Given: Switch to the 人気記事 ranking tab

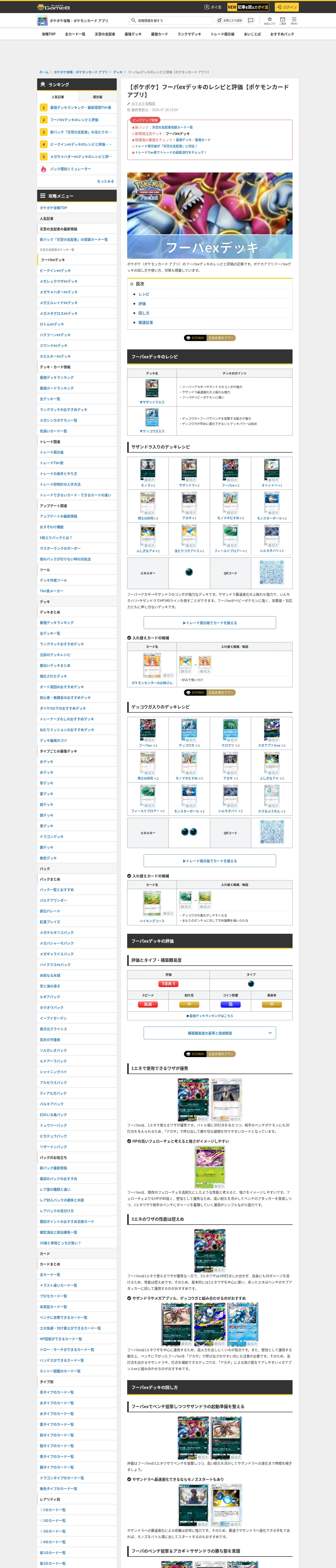Looking at the screenshot, I should click(x=57, y=97).
